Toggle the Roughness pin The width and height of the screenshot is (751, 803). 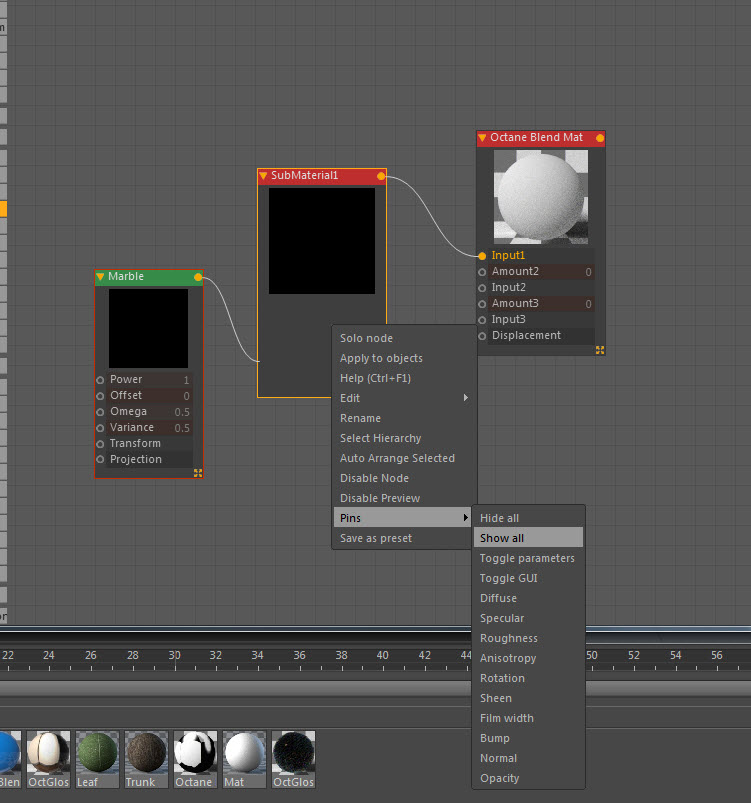(x=528, y=638)
